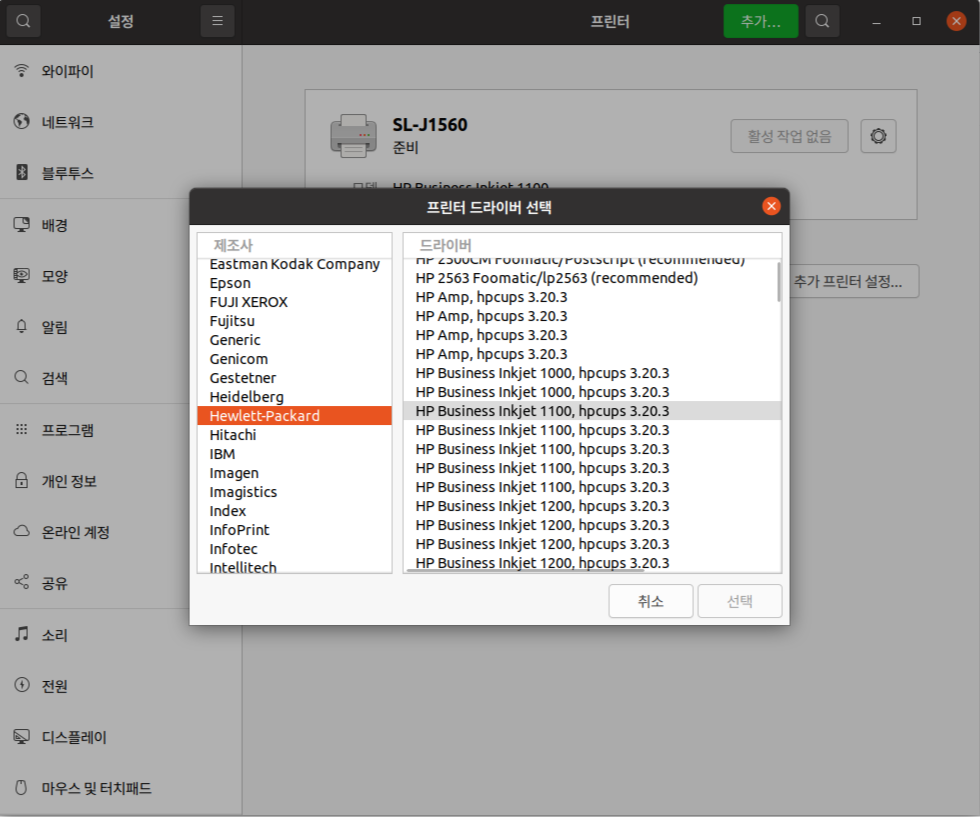The width and height of the screenshot is (980, 817).
Task: Open Displays (디스플레이) settings
Action: coord(121,738)
